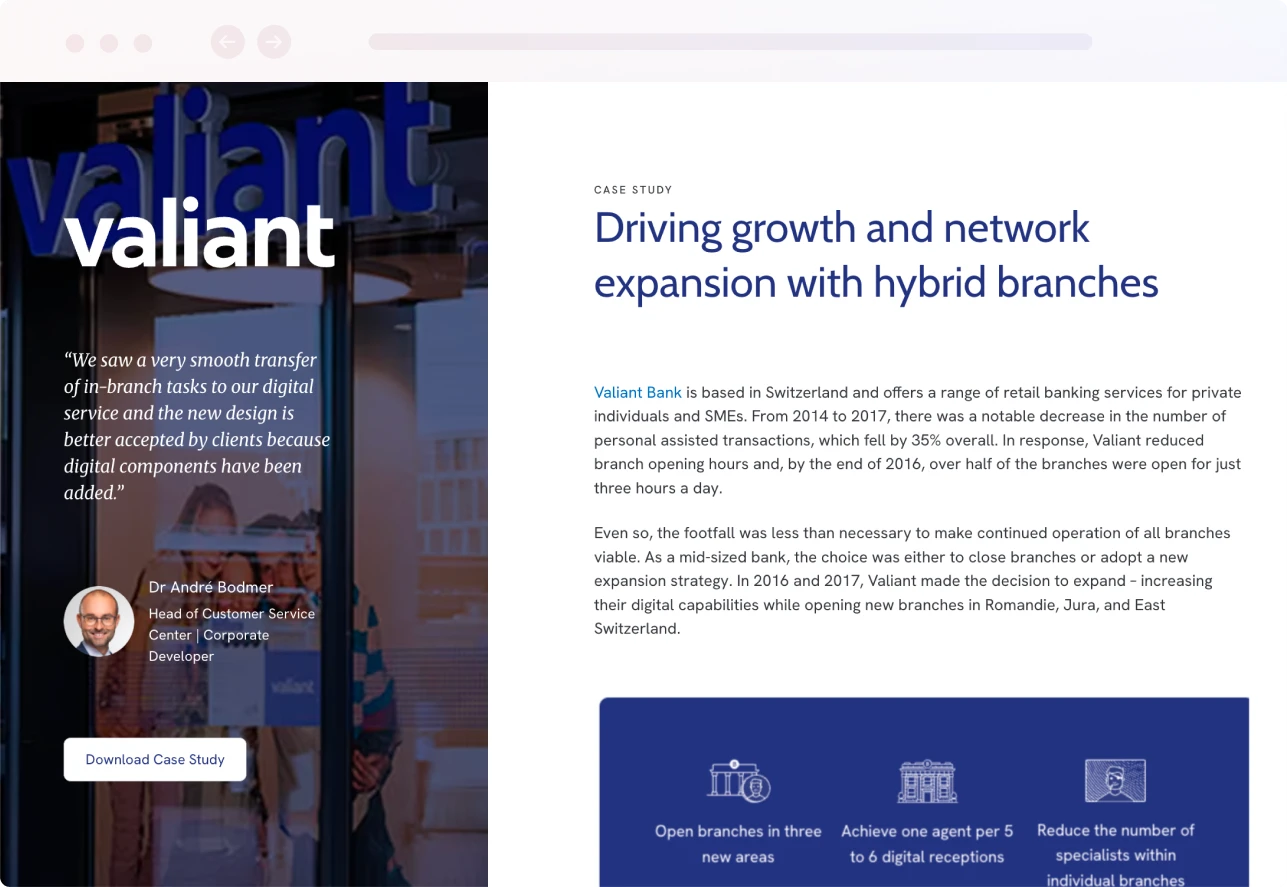The height and width of the screenshot is (887, 1287).
Task: Click the browser back arrow button
Action: click(228, 42)
